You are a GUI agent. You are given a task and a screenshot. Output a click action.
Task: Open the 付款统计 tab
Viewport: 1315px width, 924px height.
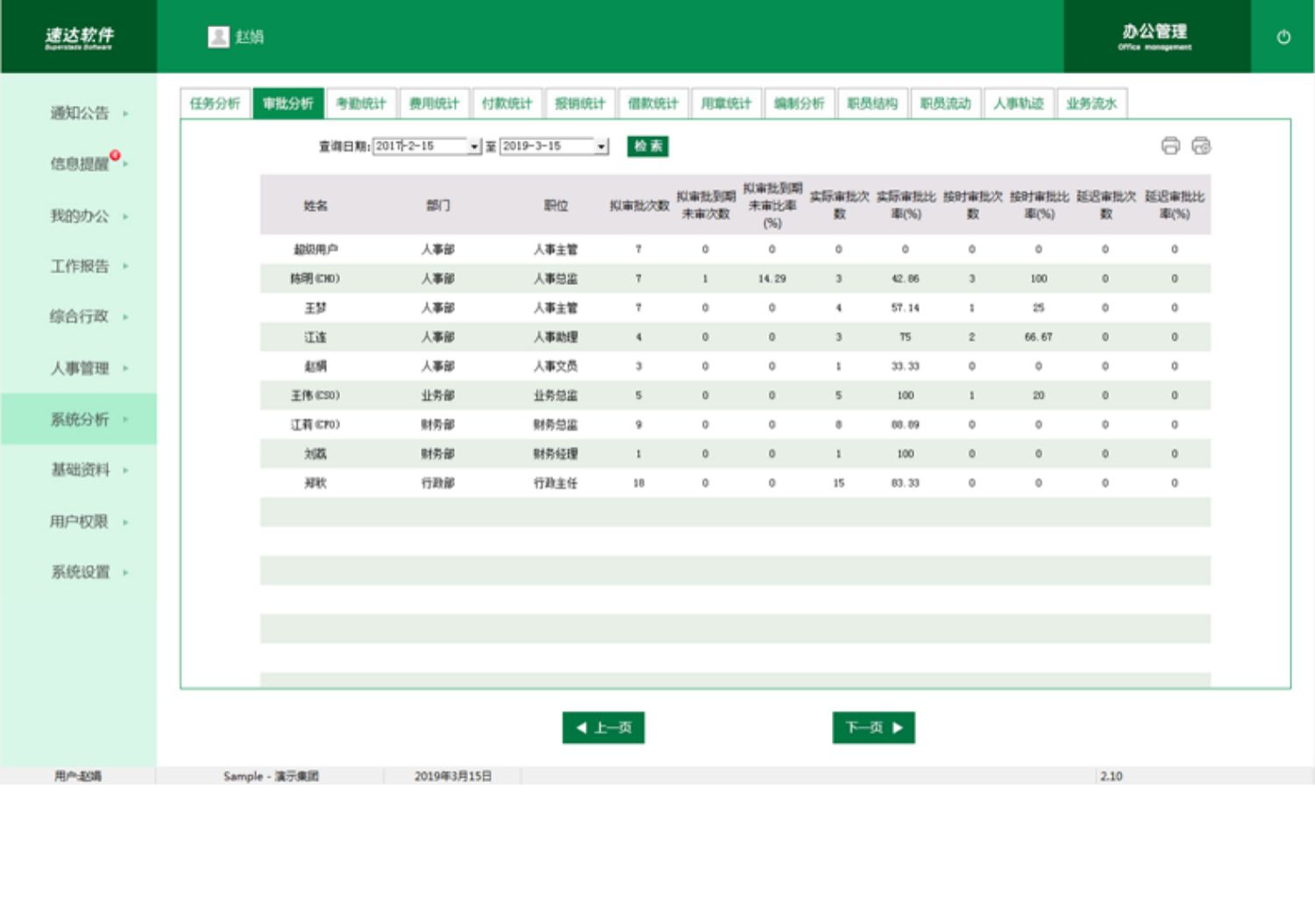507,103
